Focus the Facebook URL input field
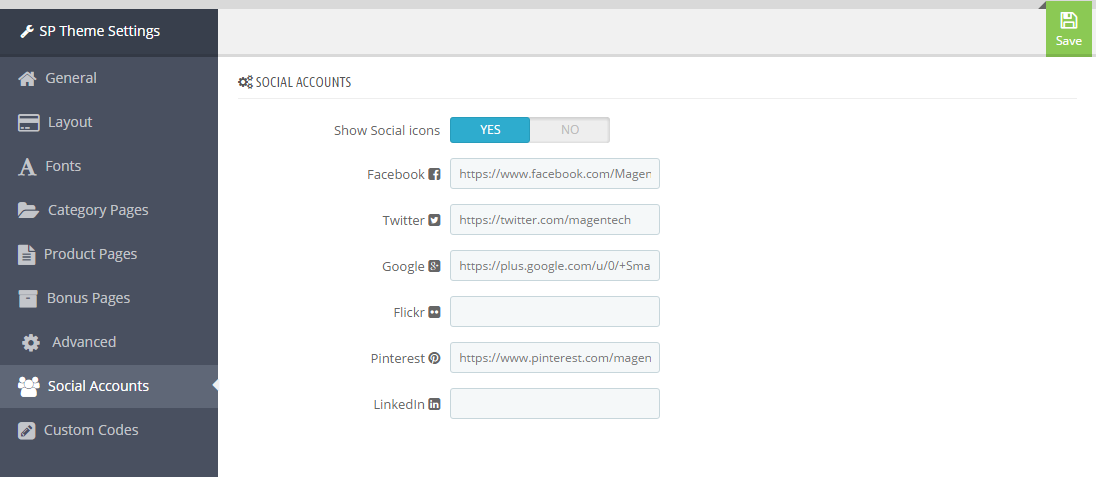 555,173
